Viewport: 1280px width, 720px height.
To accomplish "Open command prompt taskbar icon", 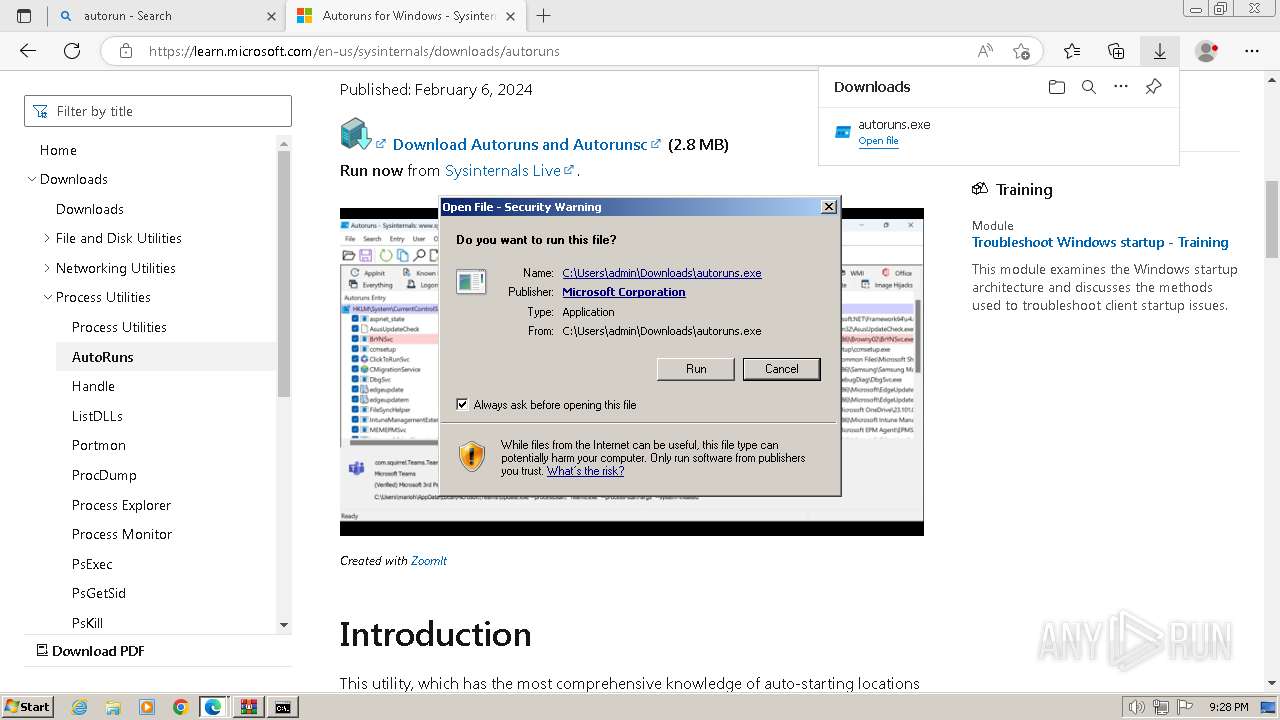I will pyautogui.click(x=283, y=707).
